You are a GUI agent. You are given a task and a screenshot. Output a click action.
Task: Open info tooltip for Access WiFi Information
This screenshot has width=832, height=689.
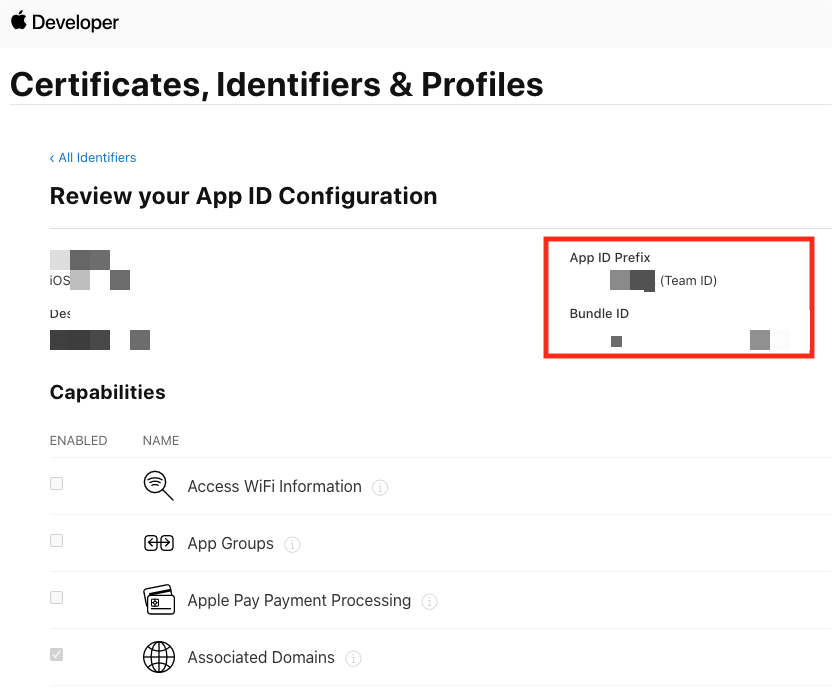(x=380, y=488)
